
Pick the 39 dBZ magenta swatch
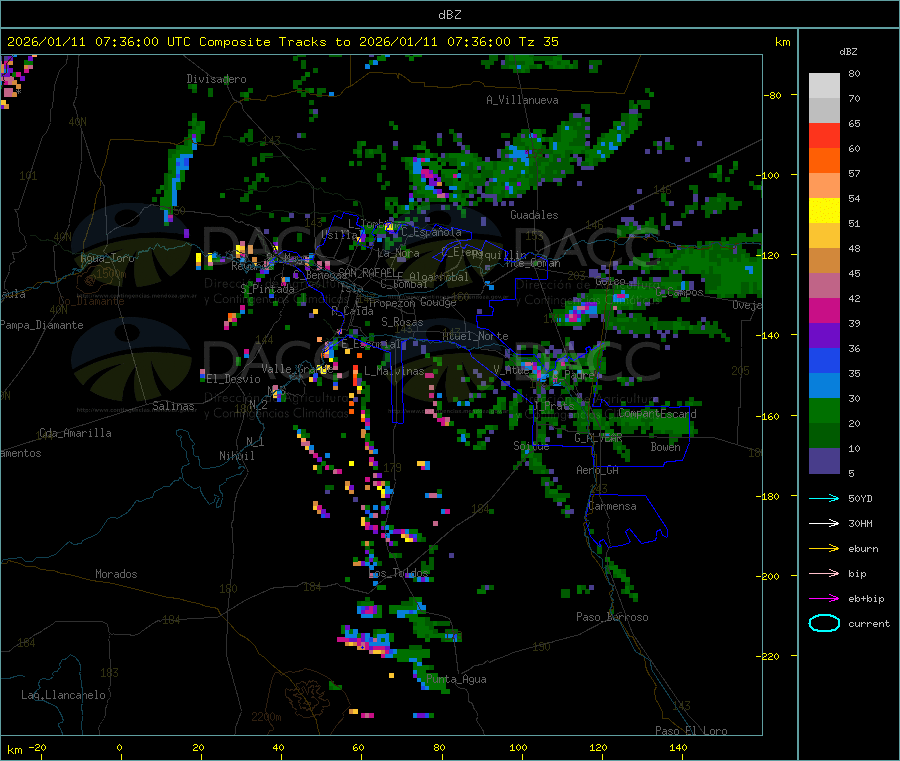pos(824,310)
